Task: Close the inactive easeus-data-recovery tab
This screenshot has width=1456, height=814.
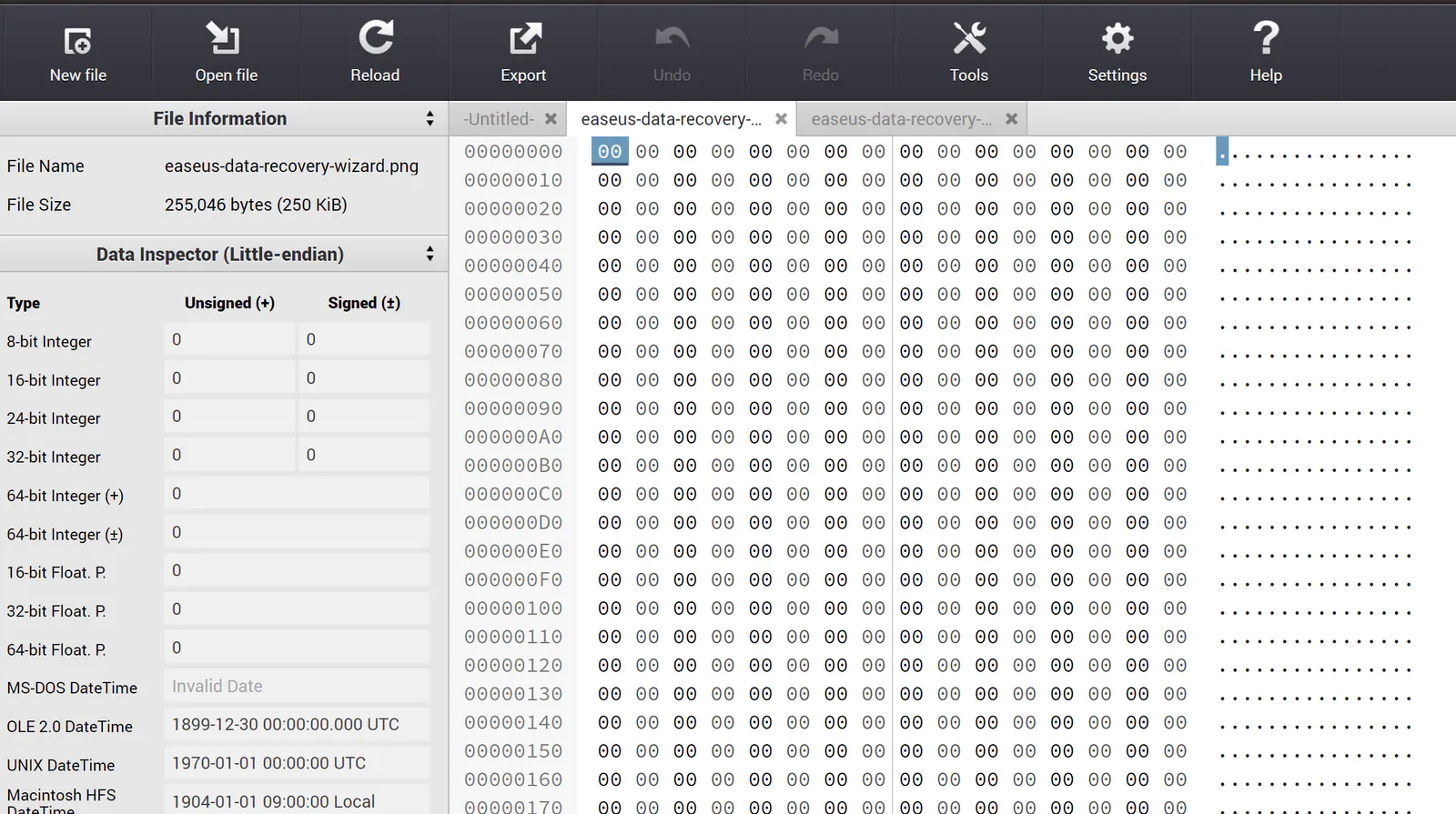Action: click(1011, 119)
